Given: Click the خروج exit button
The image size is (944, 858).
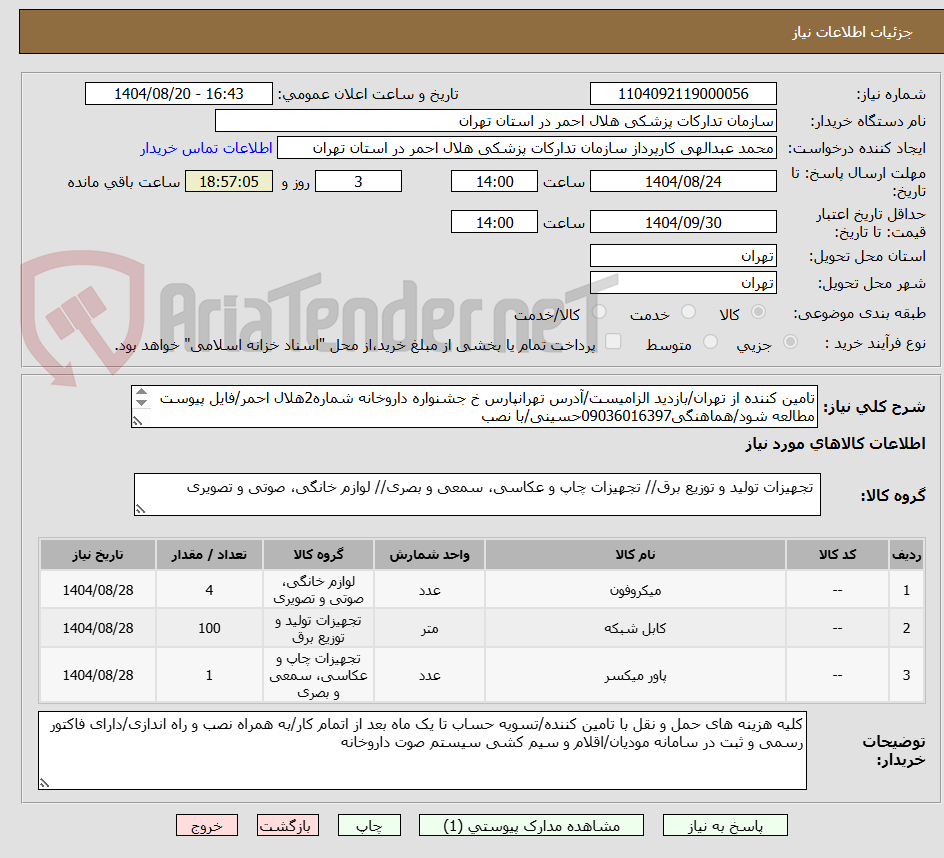Looking at the screenshot, I should click(206, 825).
